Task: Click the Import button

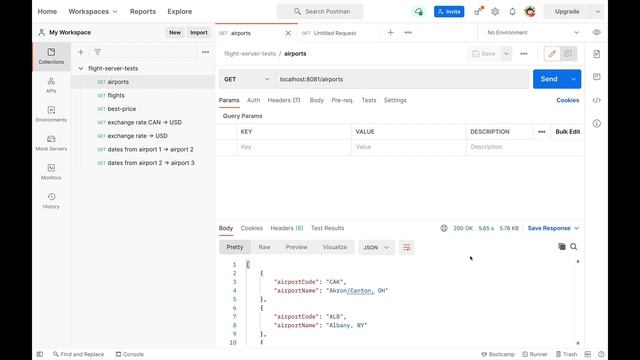Action: point(199,33)
